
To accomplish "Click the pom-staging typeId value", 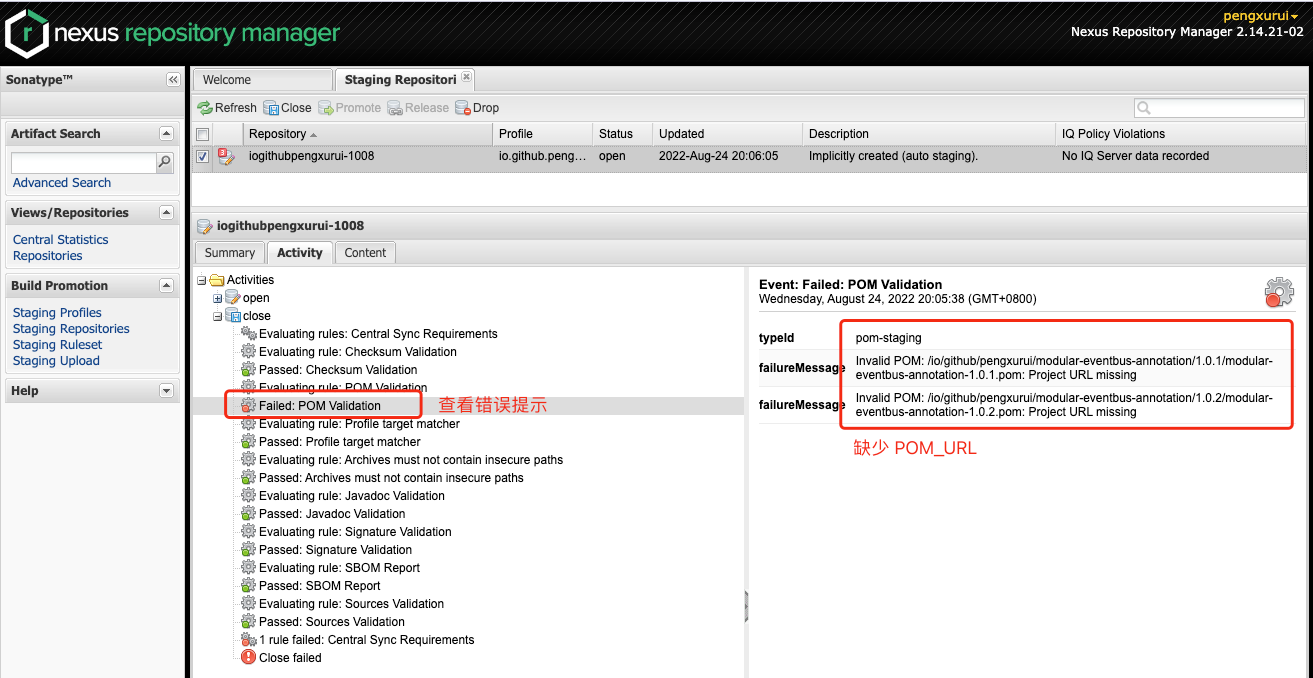I will 889,338.
